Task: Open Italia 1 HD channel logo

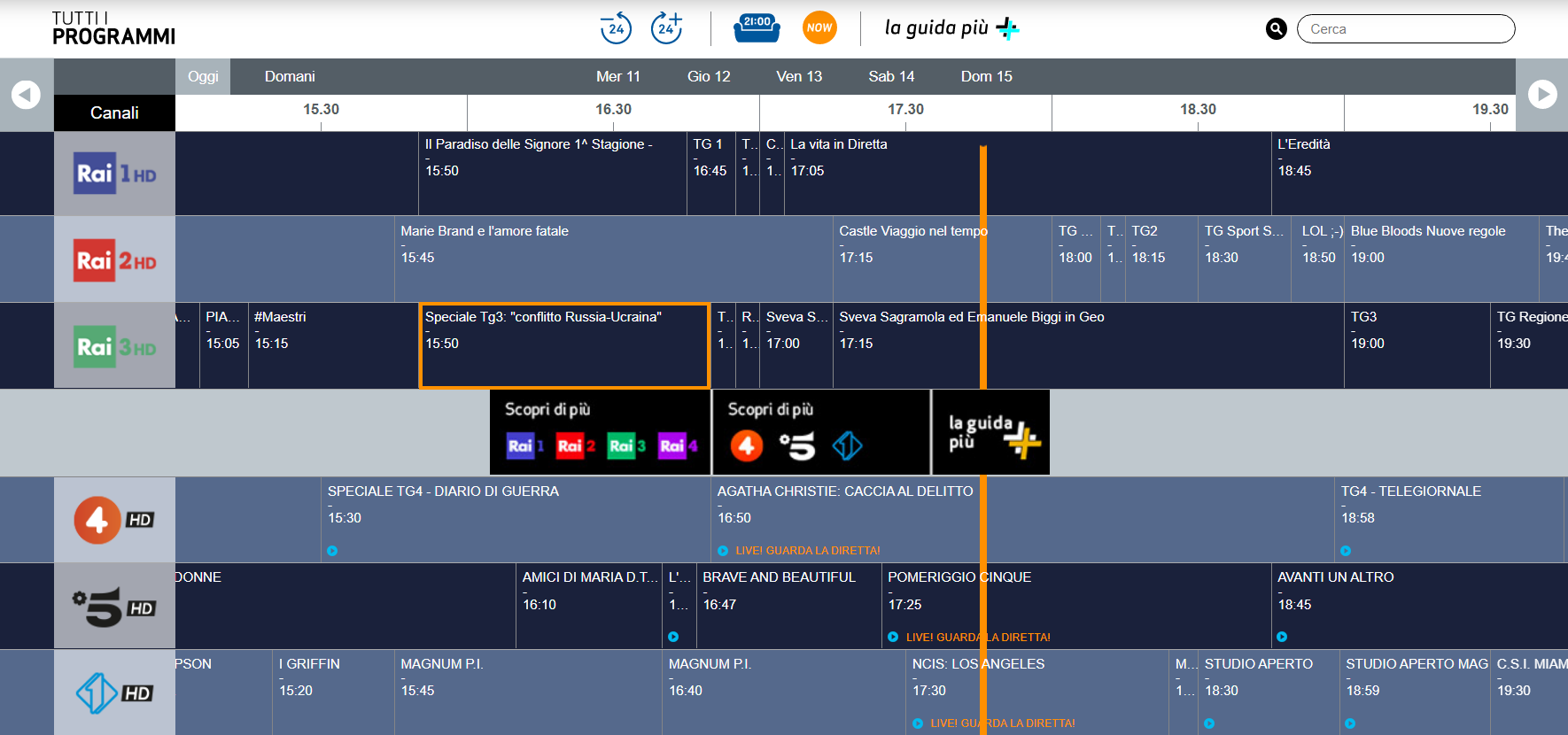Action: 115,692
